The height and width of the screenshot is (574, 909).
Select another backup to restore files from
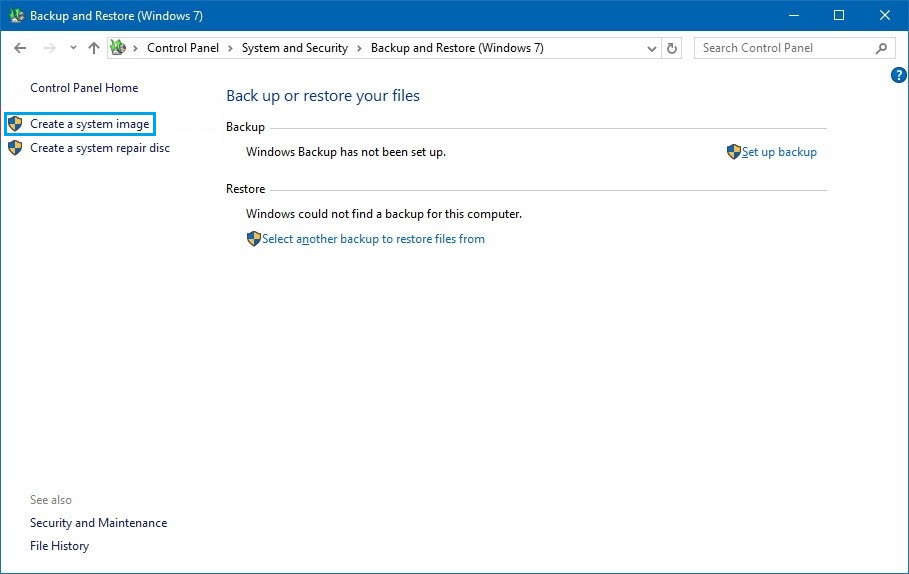[x=373, y=239]
